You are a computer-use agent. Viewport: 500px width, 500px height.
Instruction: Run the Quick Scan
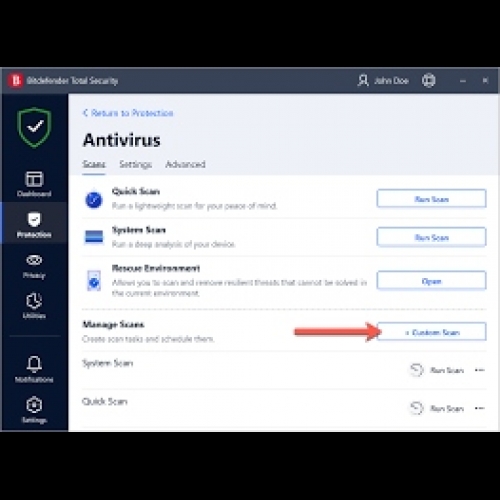pyautogui.click(x=431, y=199)
